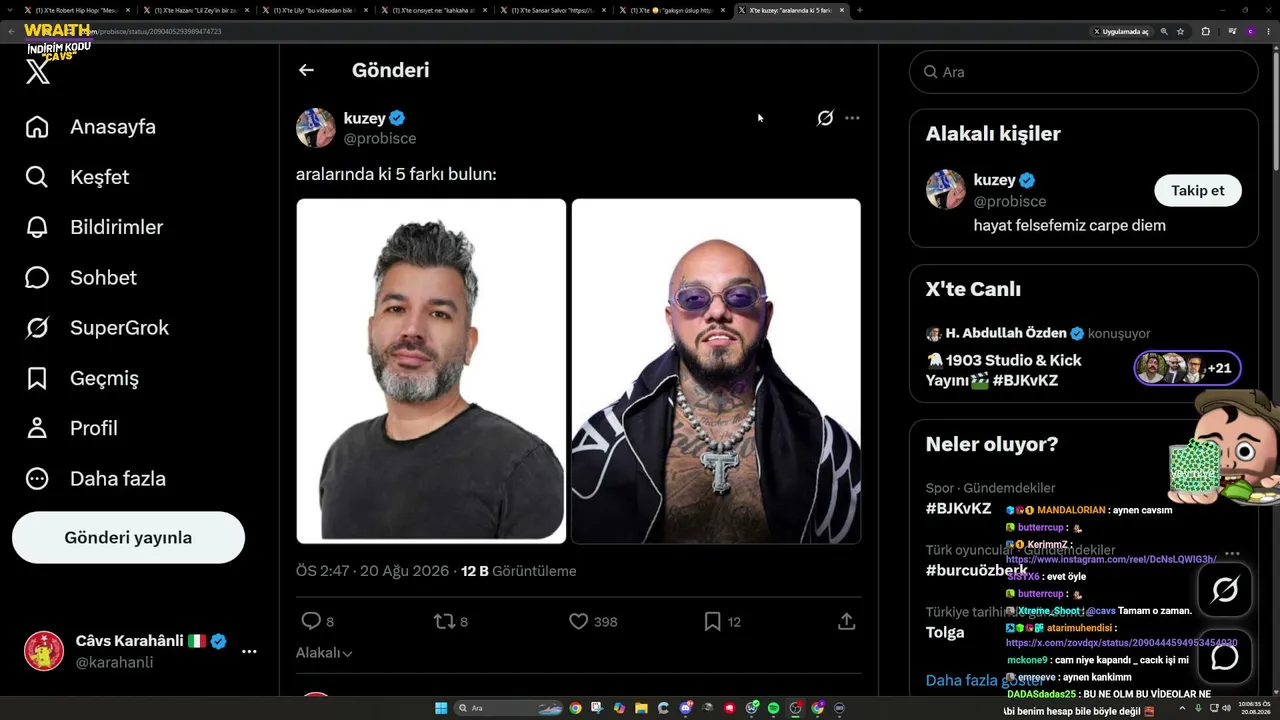Open the Tolga trending topic
This screenshot has height=720, width=1280.
[945, 632]
